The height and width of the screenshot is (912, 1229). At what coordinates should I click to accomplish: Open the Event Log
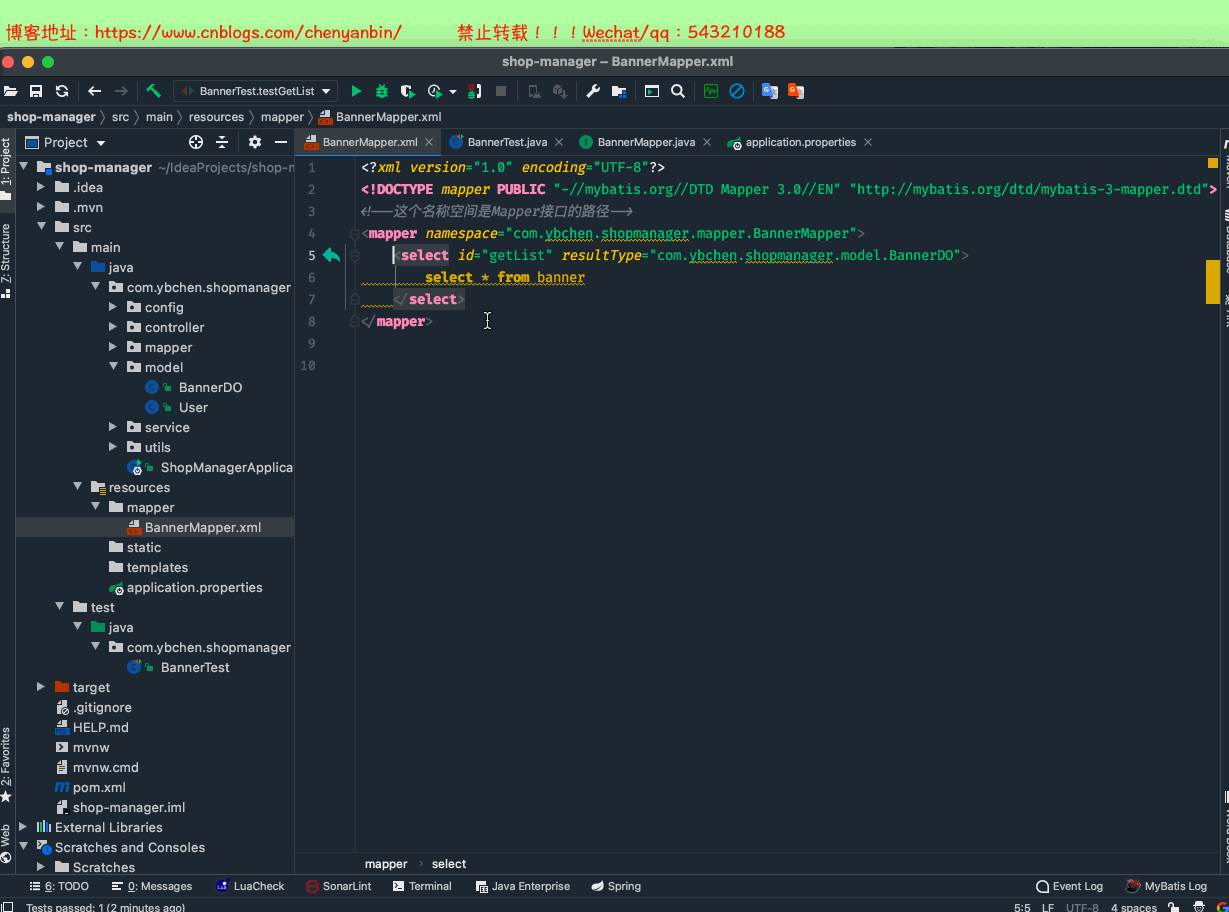coord(1070,886)
